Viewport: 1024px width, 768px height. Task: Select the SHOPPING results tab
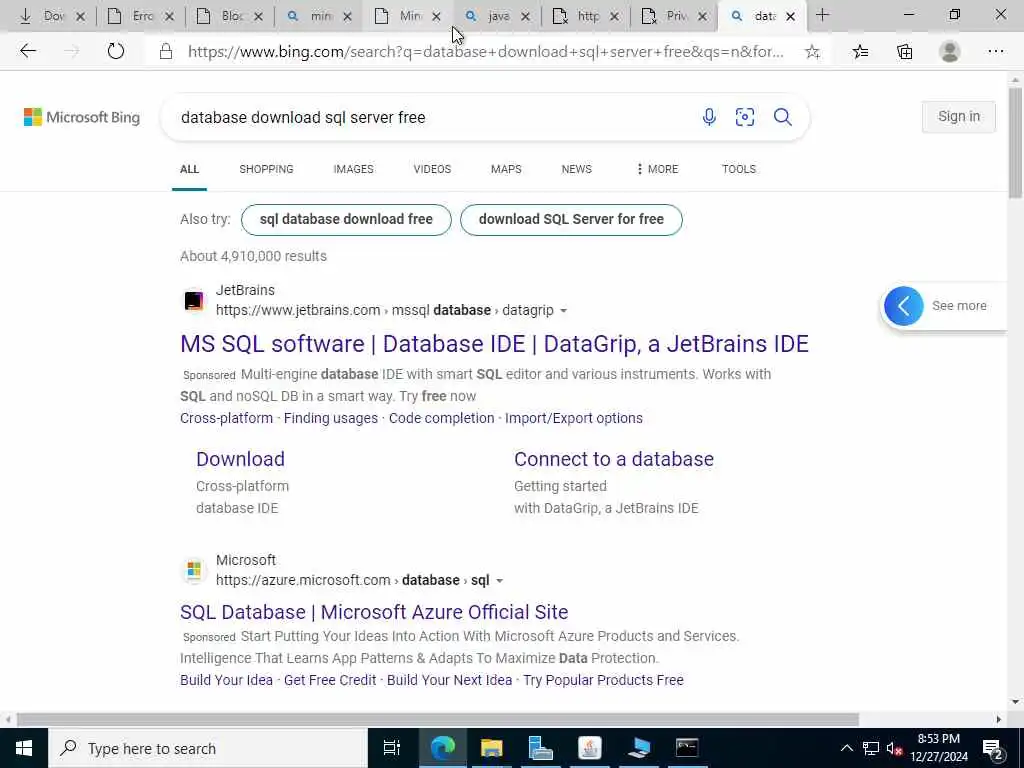click(266, 169)
